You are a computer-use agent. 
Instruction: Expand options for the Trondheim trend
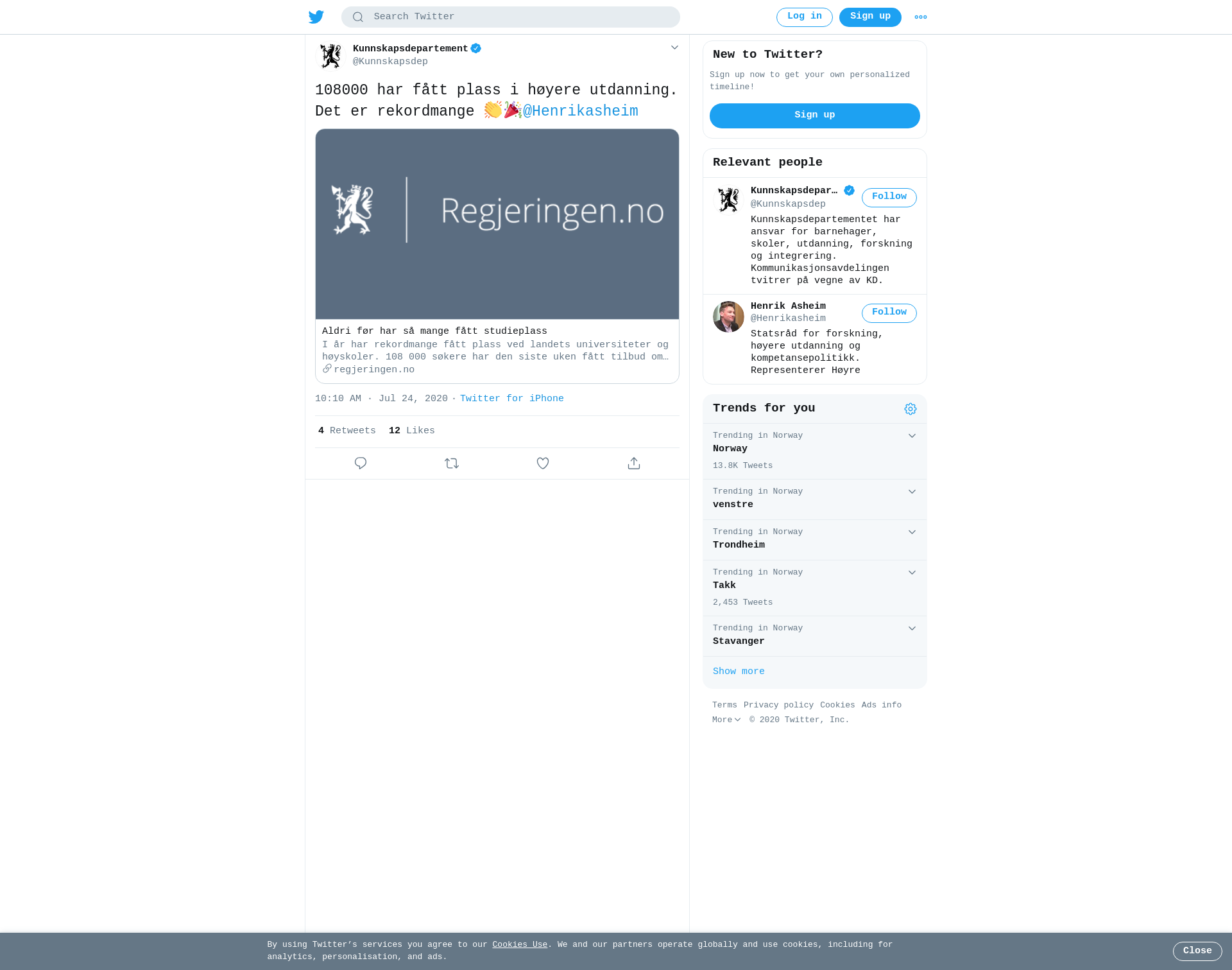pos(912,532)
